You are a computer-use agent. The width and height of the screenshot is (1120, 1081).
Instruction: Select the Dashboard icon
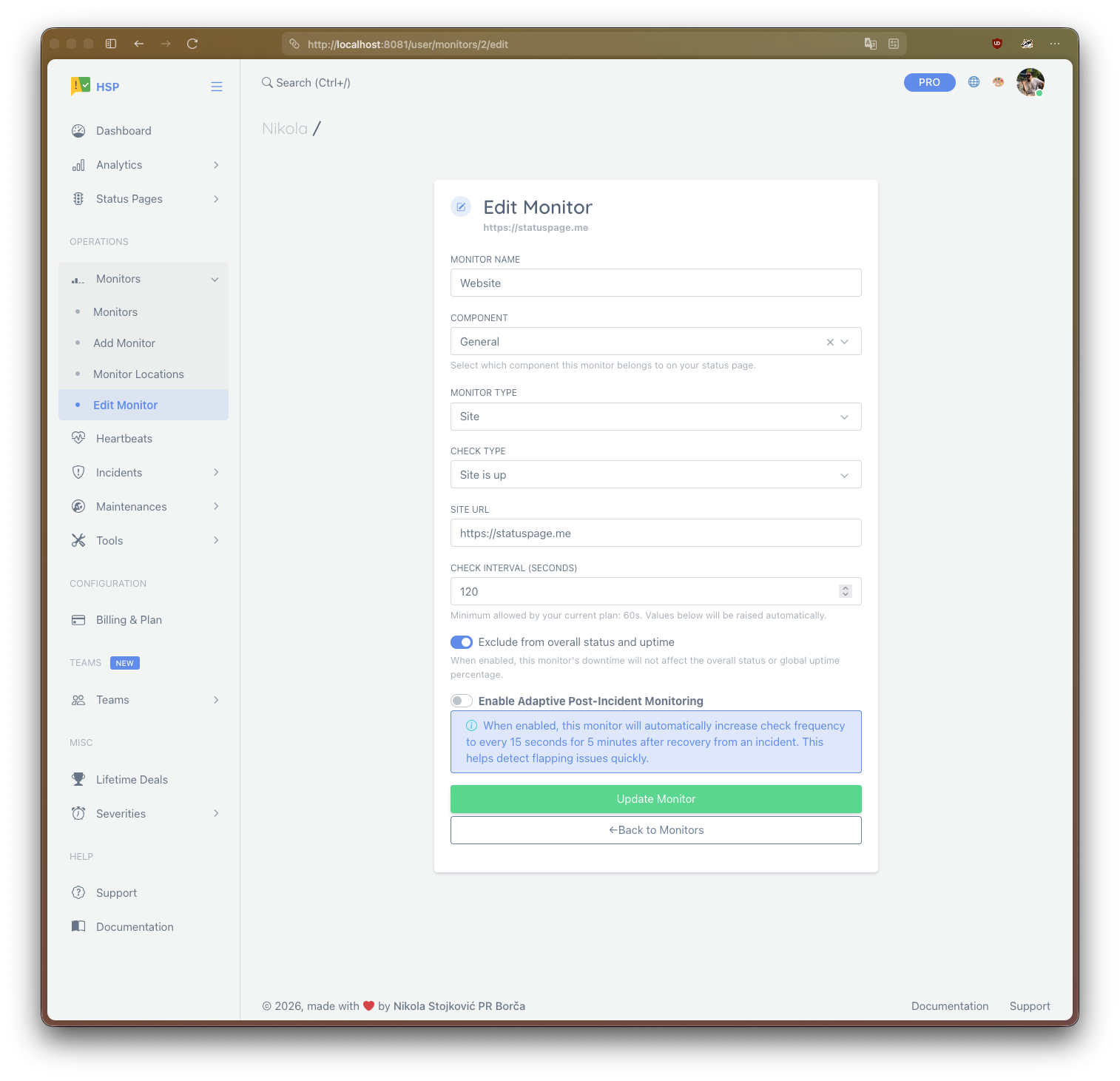tap(79, 130)
